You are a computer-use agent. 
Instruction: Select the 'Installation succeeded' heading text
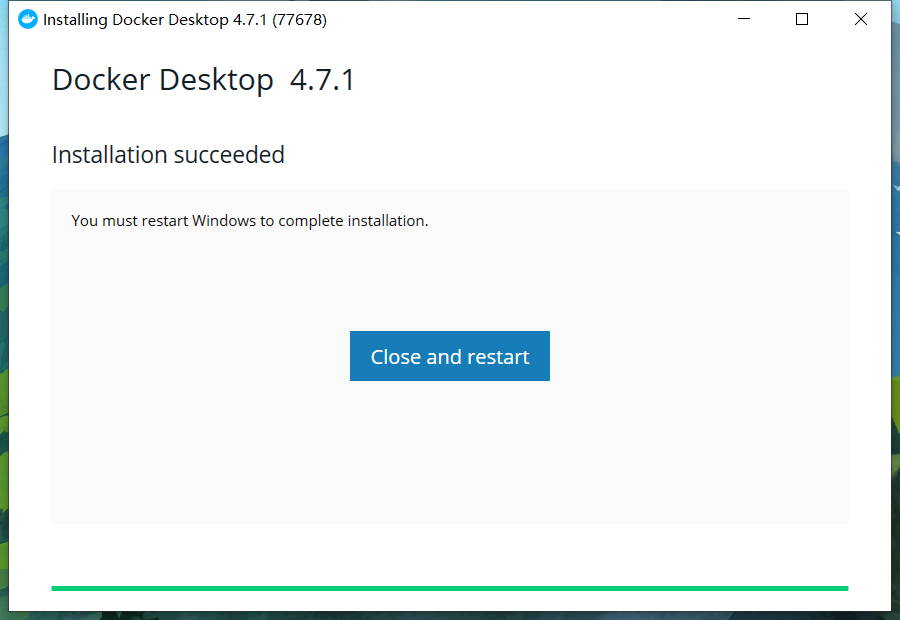tap(168, 155)
